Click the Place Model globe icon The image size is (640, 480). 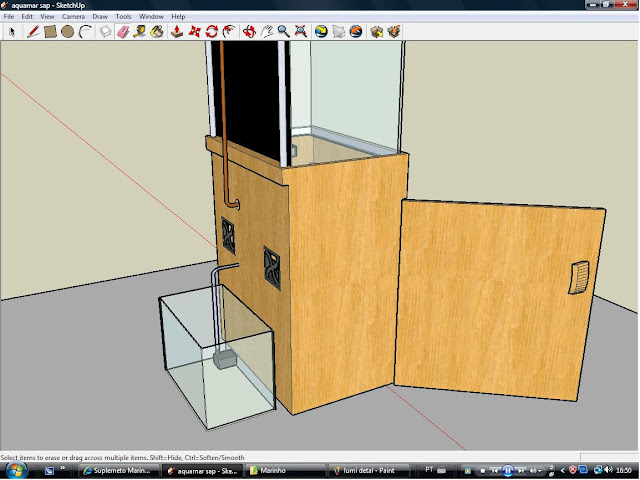(x=356, y=31)
